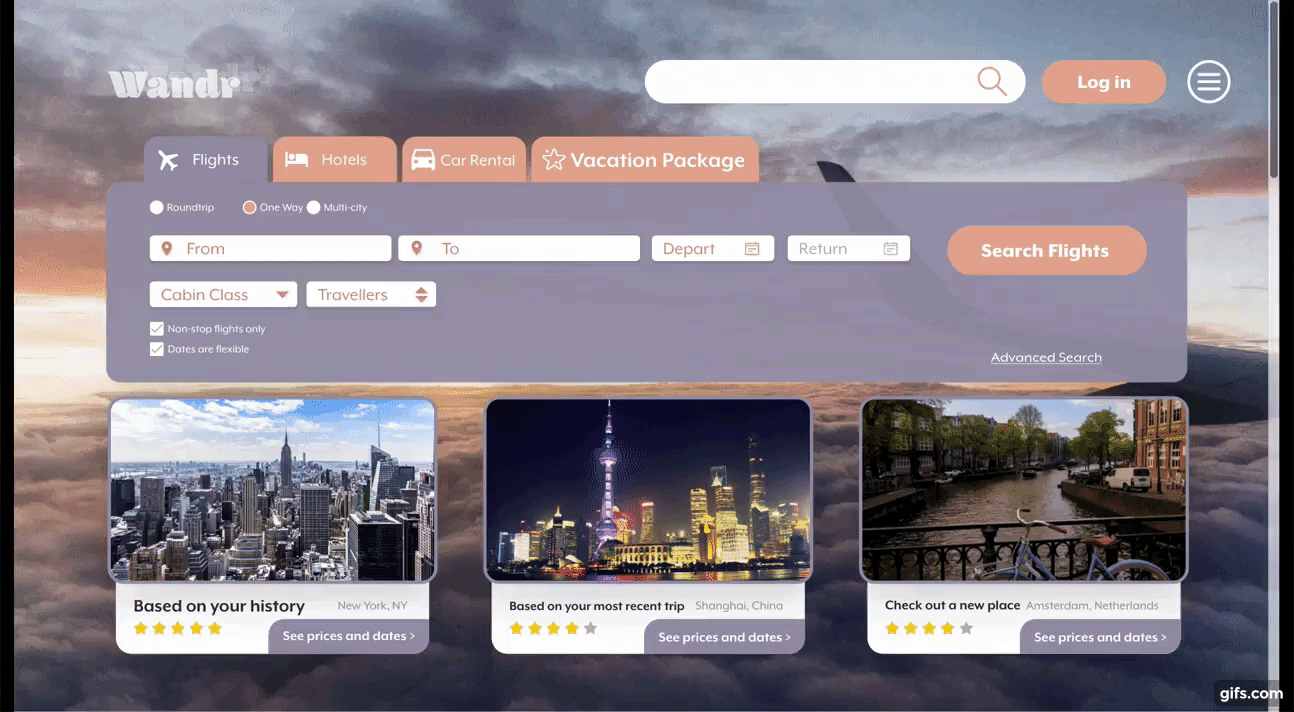This screenshot has width=1294, height=712.
Task: Click the Search Flights button
Action: pos(1046,250)
